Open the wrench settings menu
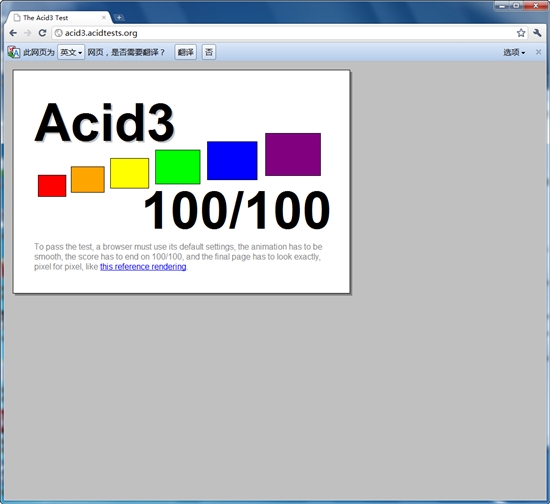Screen dimensions: 550x504 [x=537, y=33]
